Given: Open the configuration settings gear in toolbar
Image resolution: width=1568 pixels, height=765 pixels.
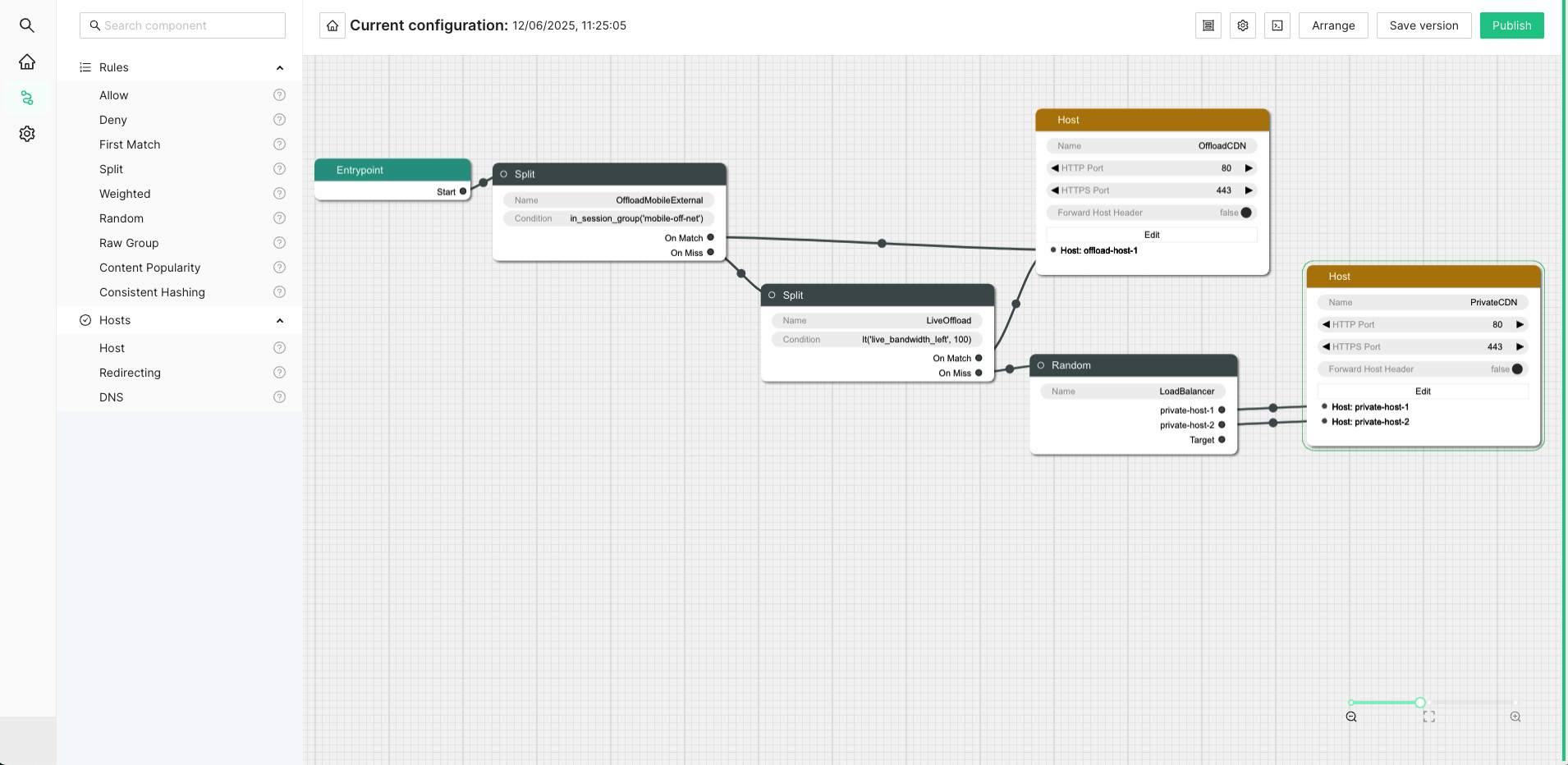Looking at the screenshot, I should pyautogui.click(x=1243, y=25).
